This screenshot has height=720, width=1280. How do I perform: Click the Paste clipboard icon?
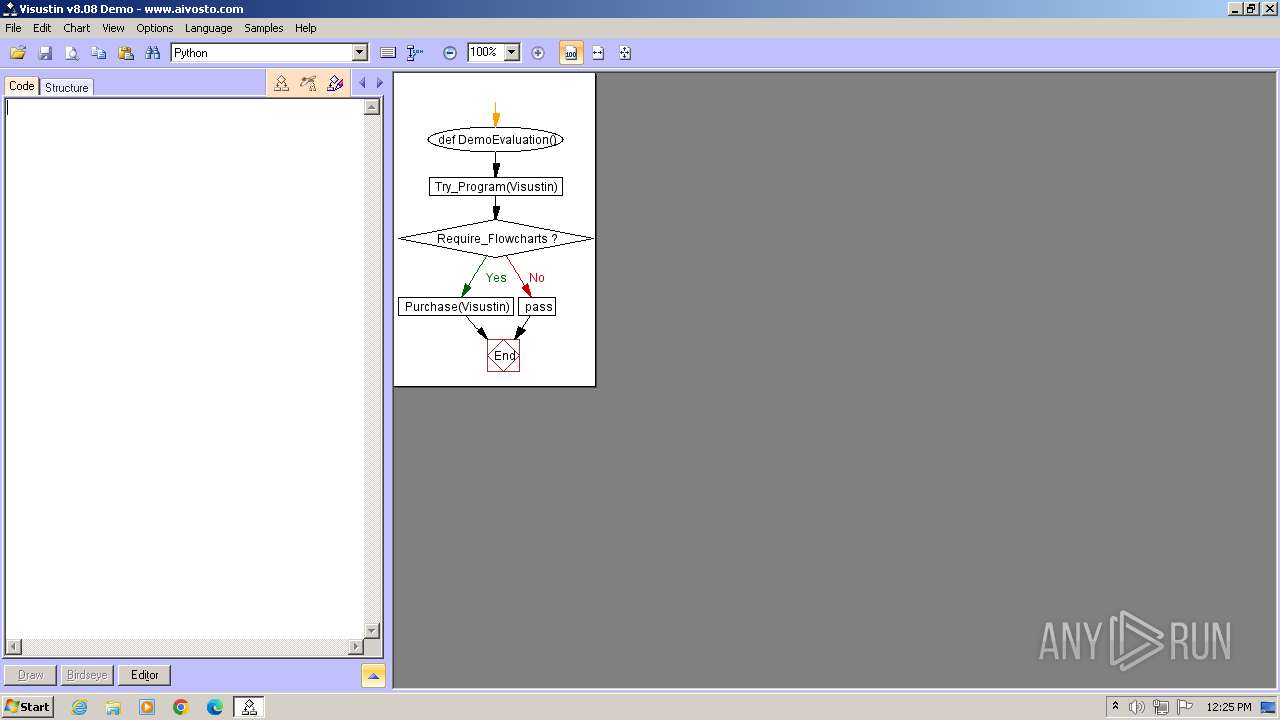click(125, 53)
